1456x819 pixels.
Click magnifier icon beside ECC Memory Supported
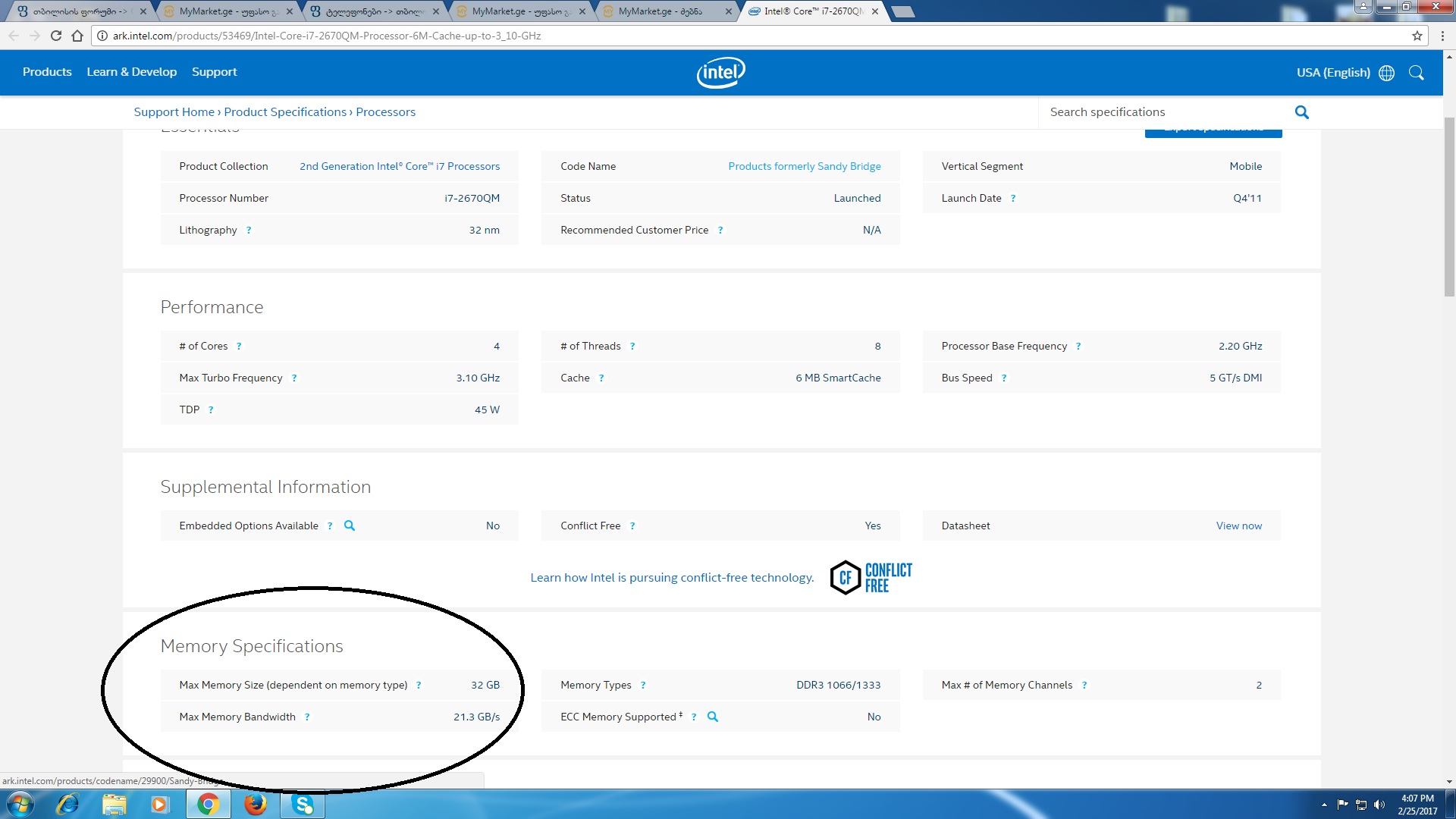point(712,717)
